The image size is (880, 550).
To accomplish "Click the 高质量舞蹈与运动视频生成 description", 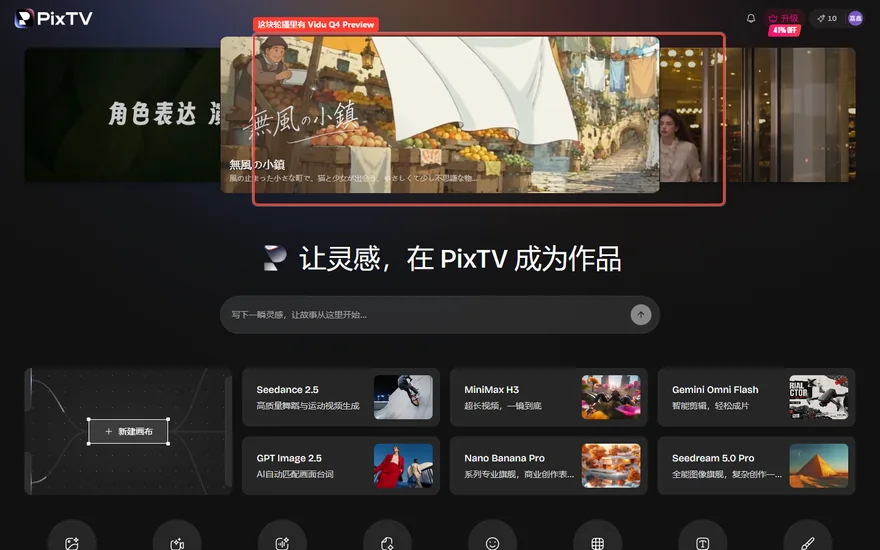I will tap(308, 406).
